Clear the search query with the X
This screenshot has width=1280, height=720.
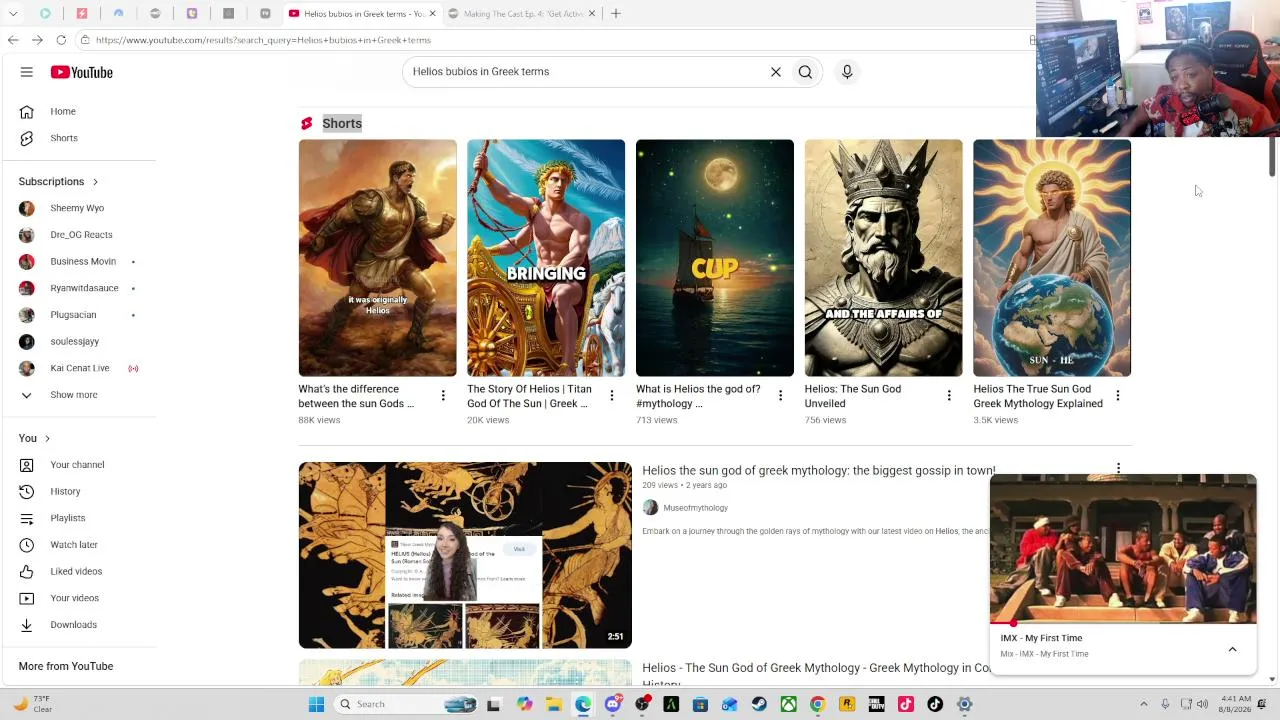(775, 72)
